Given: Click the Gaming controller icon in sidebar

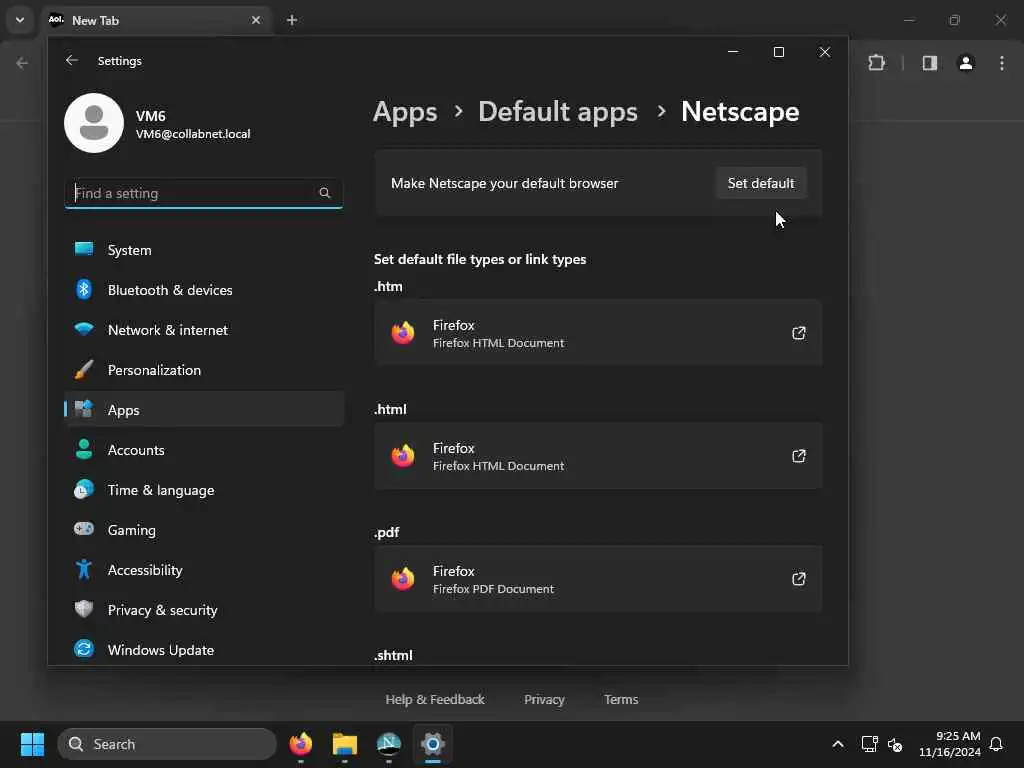Looking at the screenshot, I should [x=84, y=528].
